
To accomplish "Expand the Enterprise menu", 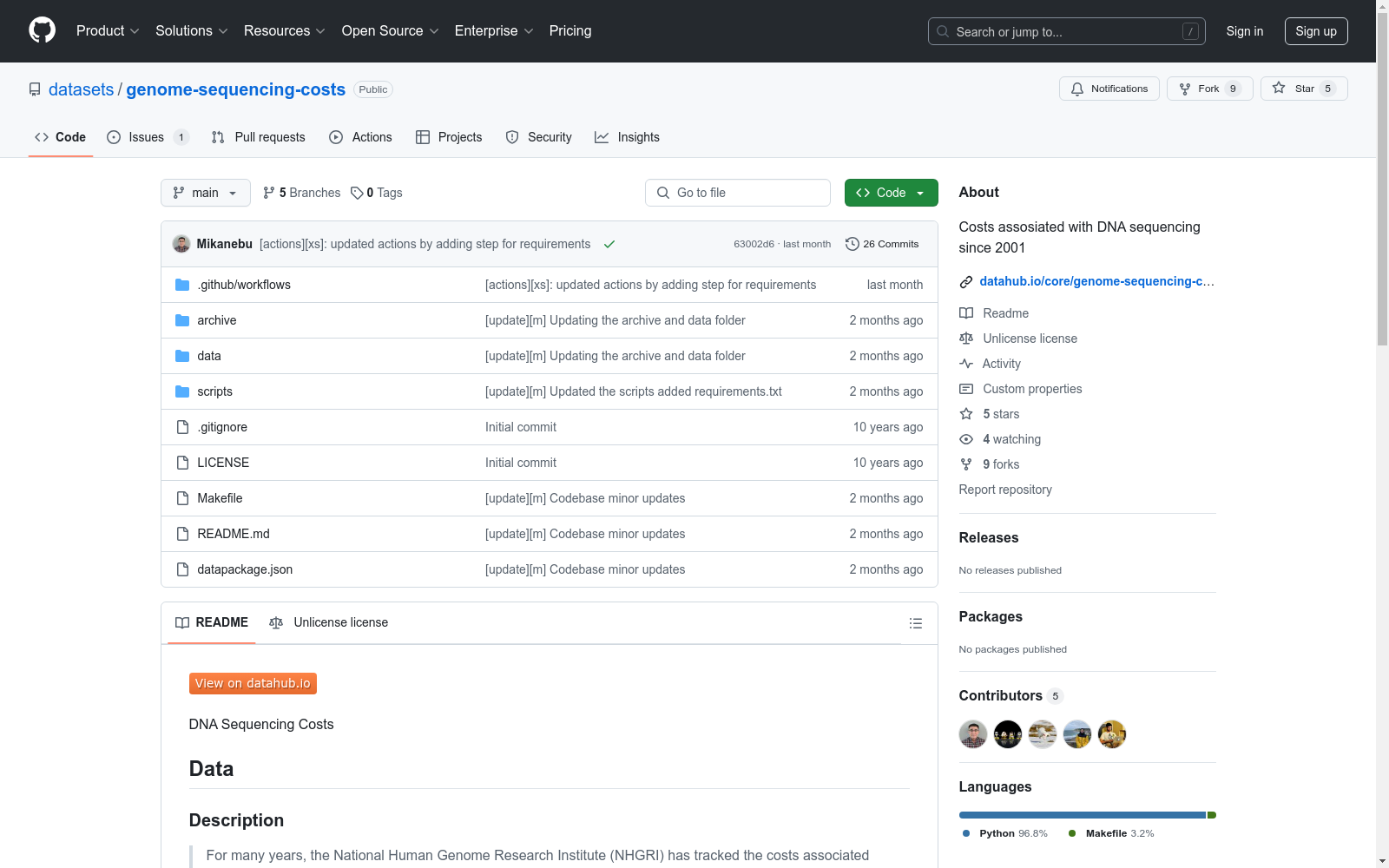I will (494, 31).
